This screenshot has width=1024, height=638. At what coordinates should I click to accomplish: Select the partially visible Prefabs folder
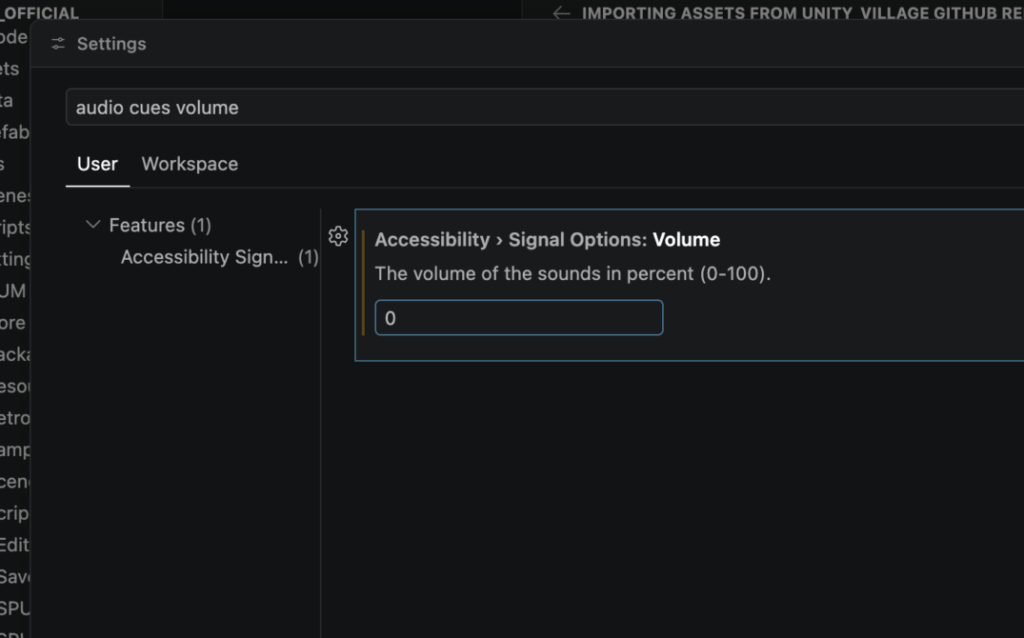coord(14,132)
